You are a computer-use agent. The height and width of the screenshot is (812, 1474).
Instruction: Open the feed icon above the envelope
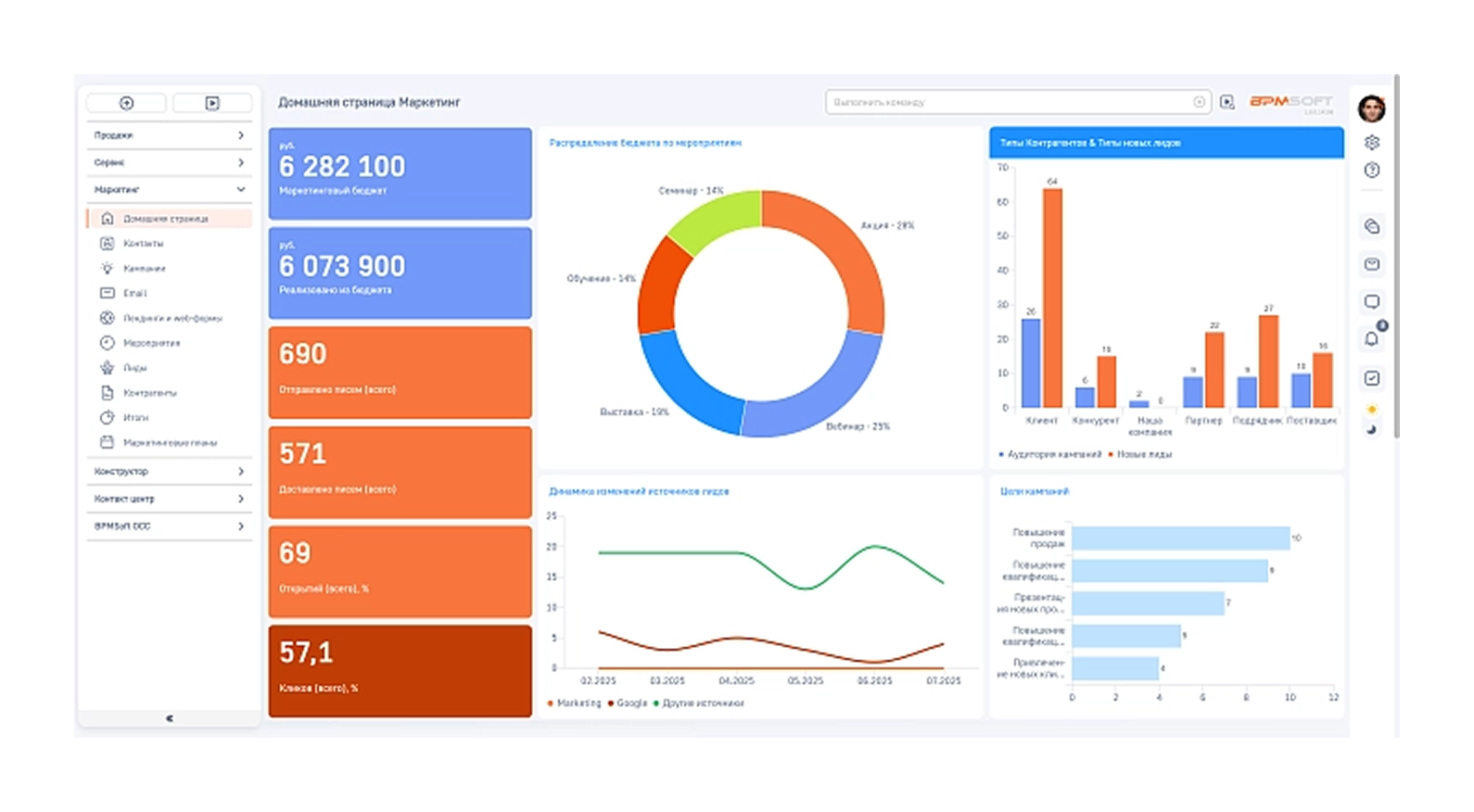1372,226
